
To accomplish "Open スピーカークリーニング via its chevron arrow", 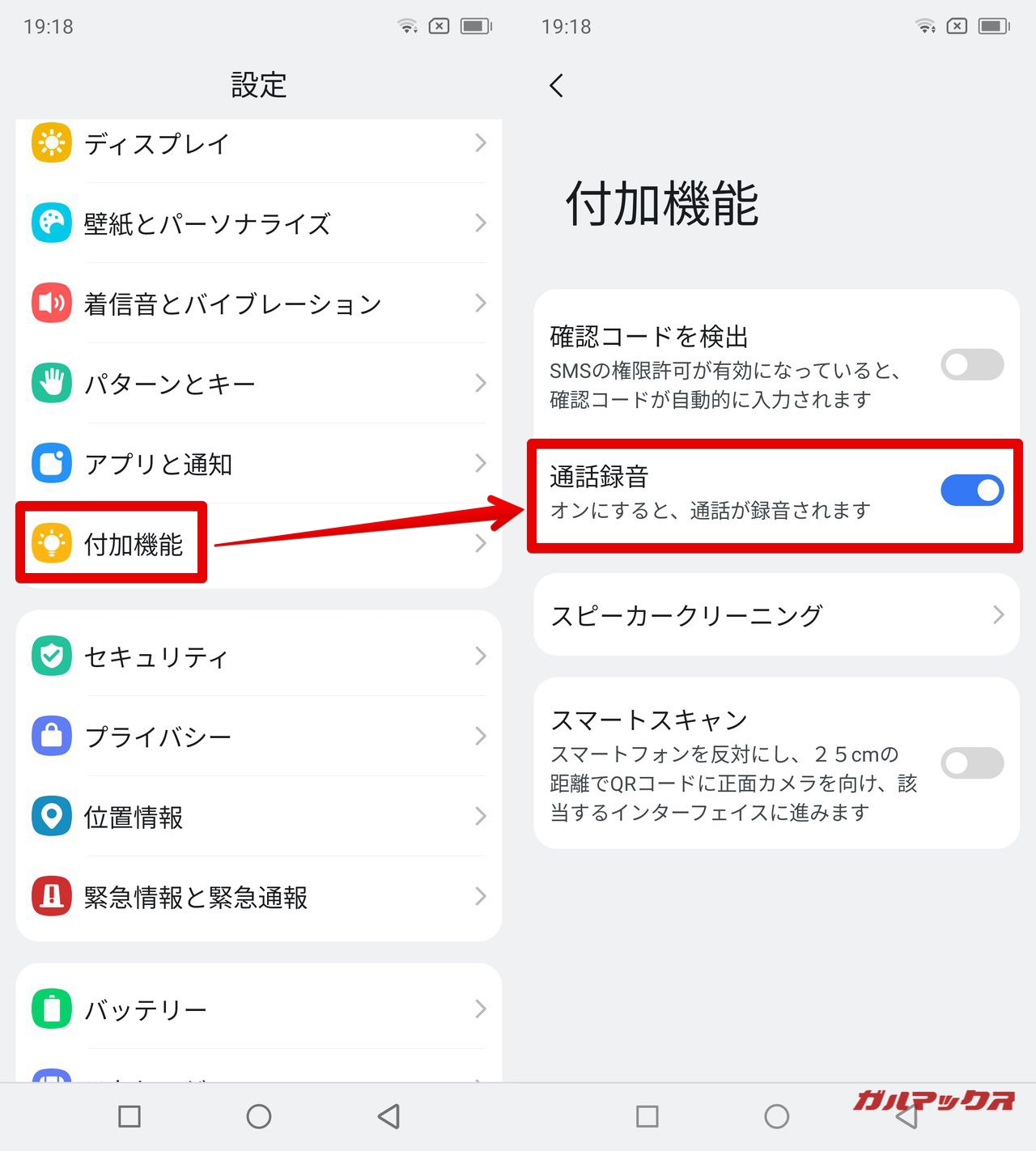I will tap(998, 615).
